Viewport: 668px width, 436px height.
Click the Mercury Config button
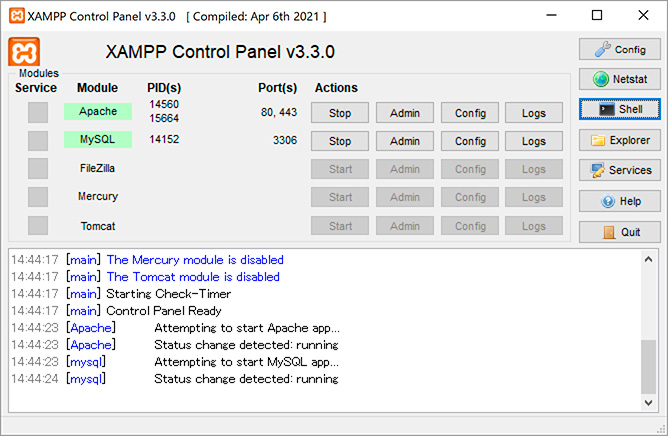click(470, 197)
